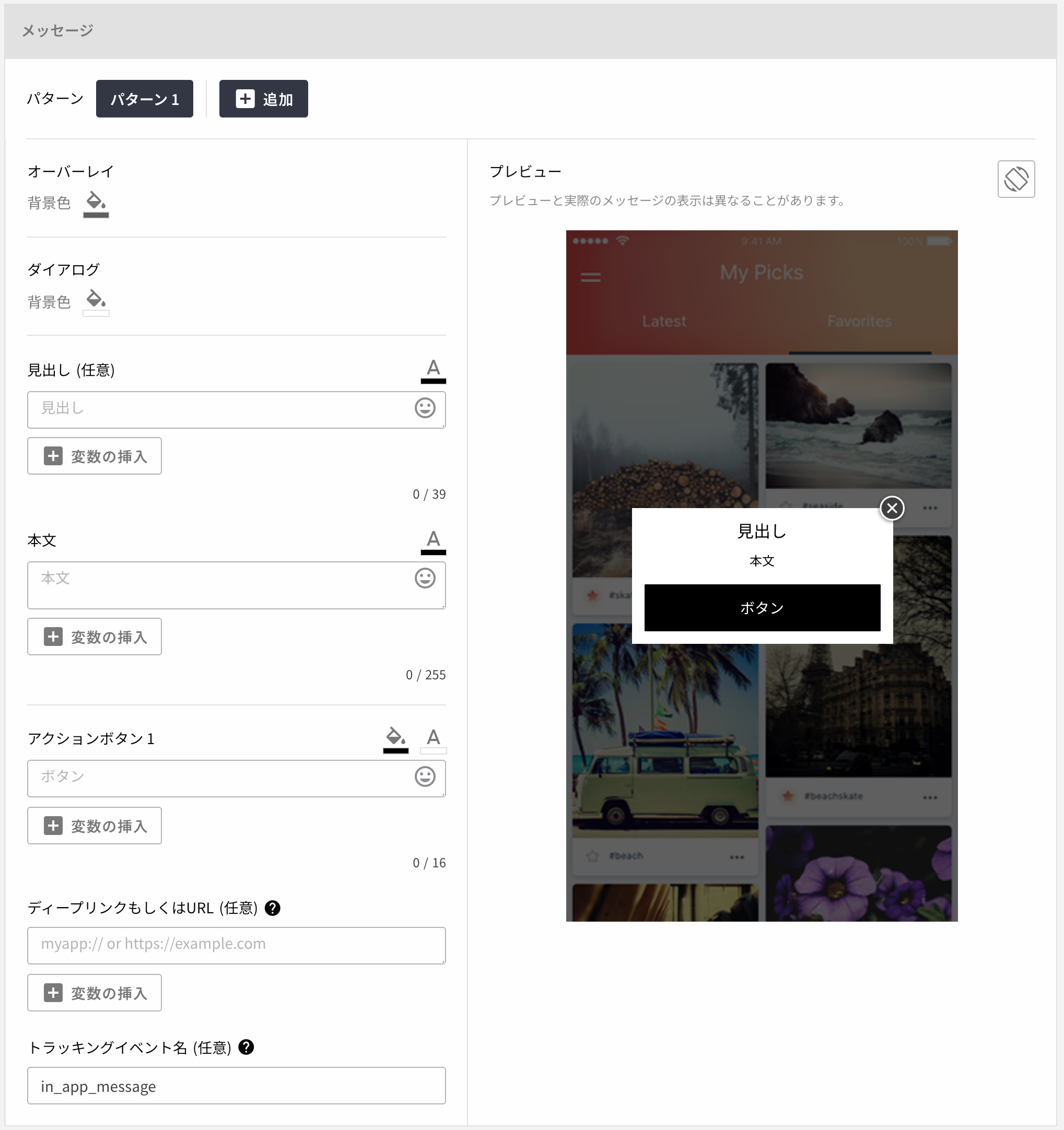
Task: Focus the 本文 body text area
Action: (237, 585)
